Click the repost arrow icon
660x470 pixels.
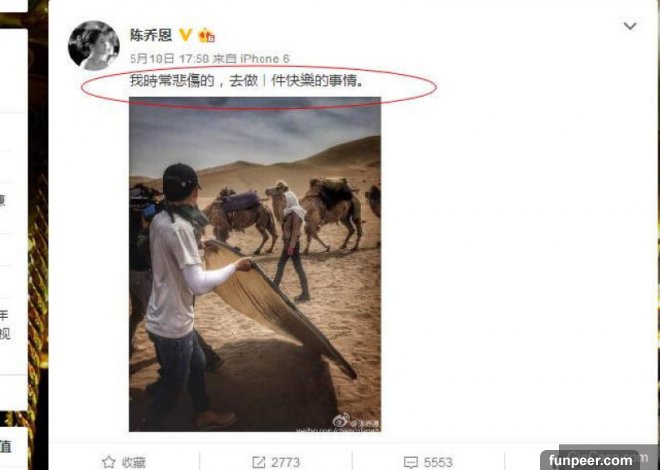coord(258,462)
